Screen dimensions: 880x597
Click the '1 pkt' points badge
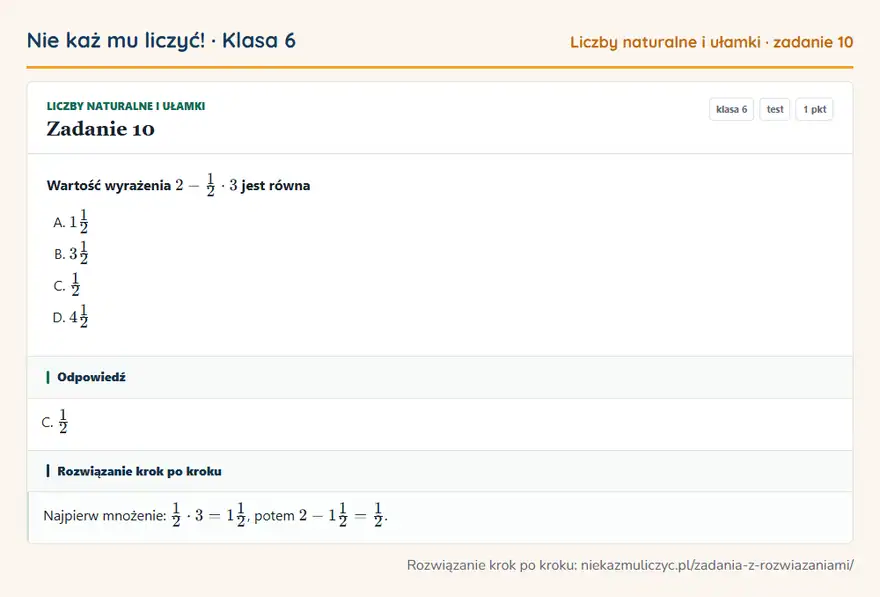click(x=814, y=109)
